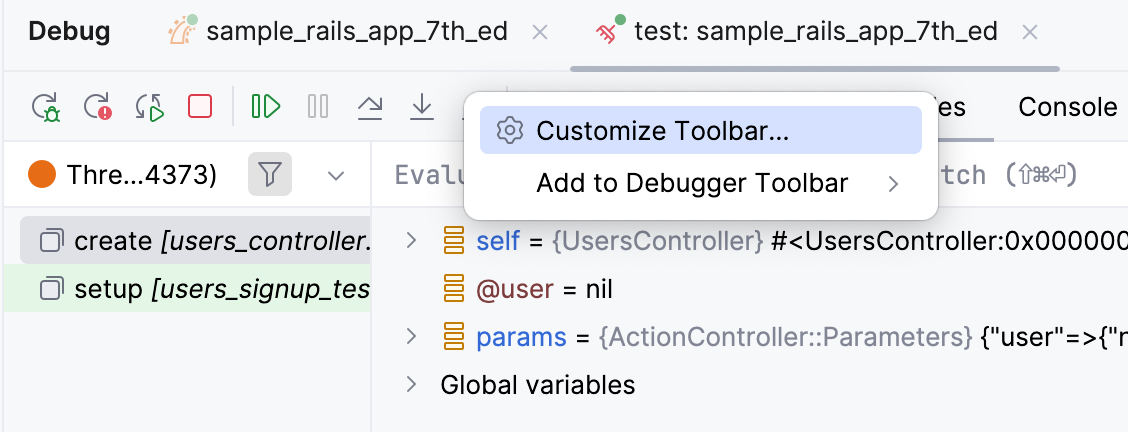Screen dimensions: 1128x432
Task: Expand the params variable node
Action: (x=410, y=336)
